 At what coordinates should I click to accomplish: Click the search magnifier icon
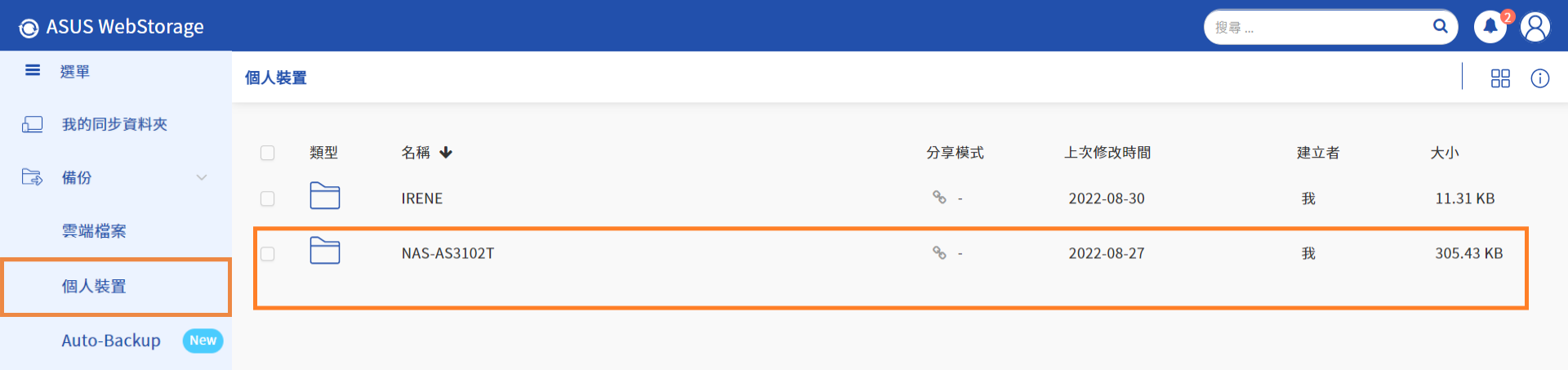1440,26
